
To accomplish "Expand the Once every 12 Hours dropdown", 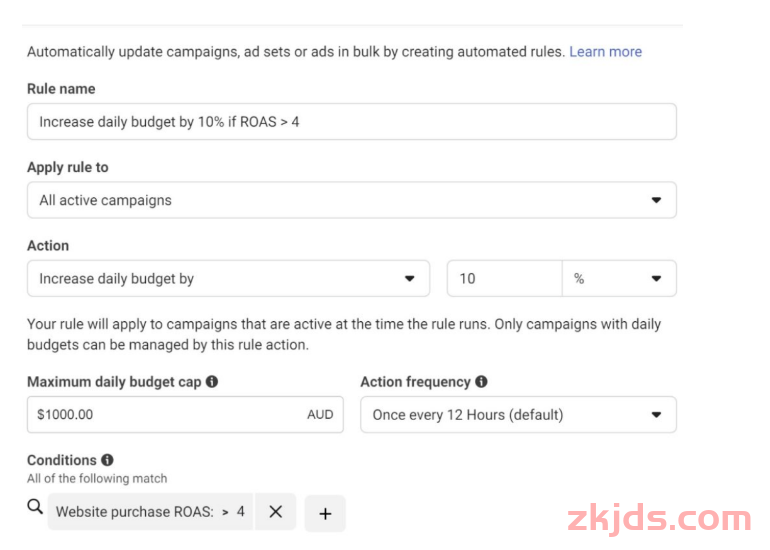I will 517,414.
